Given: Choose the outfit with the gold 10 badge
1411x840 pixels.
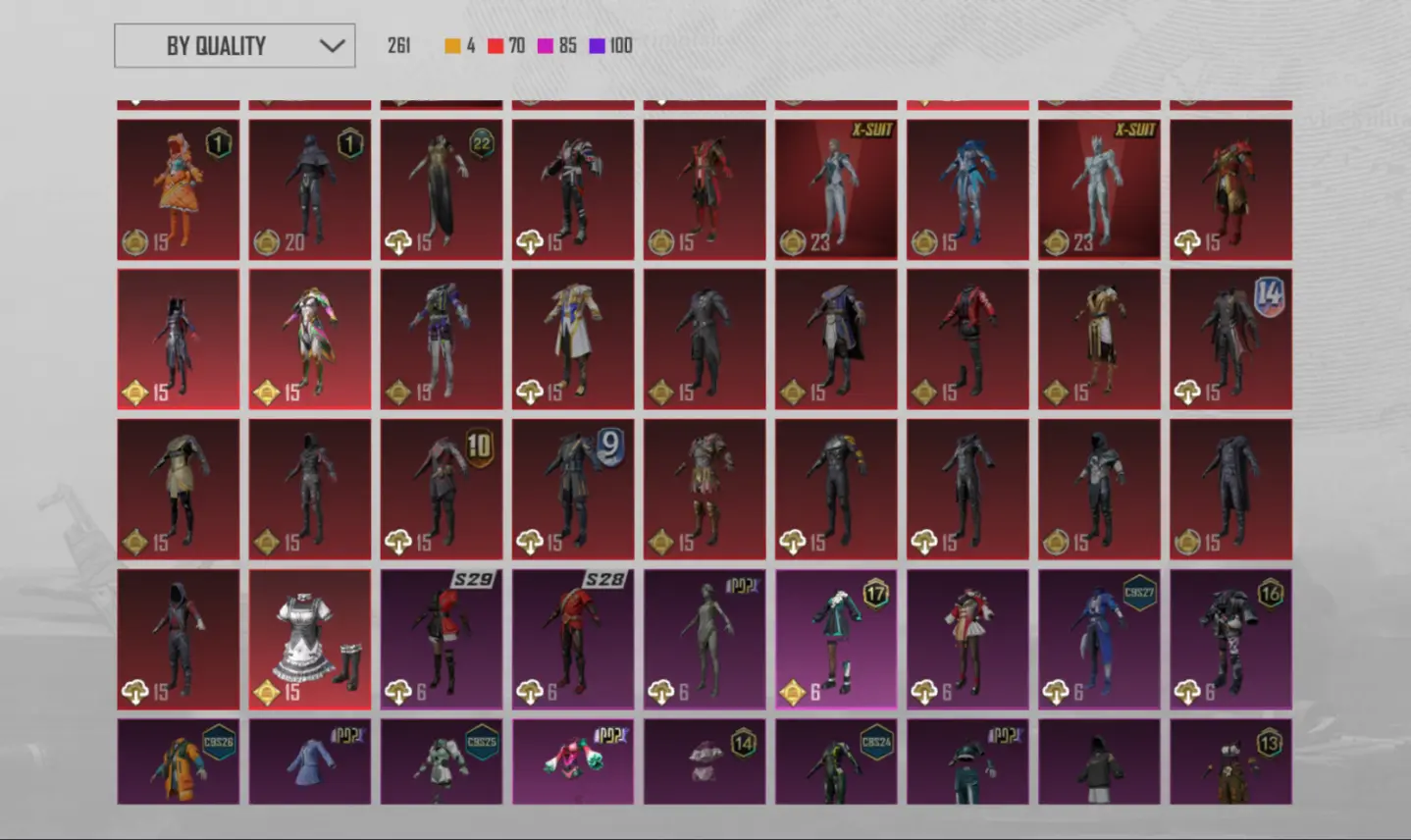Looking at the screenshot, I should 441,490.
